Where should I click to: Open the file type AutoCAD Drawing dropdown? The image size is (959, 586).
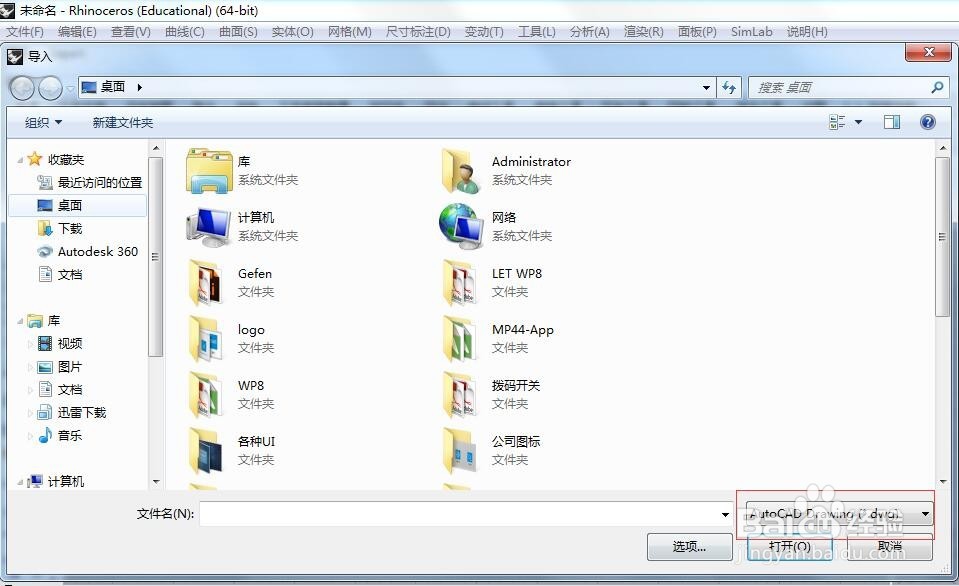coord(839,514)
